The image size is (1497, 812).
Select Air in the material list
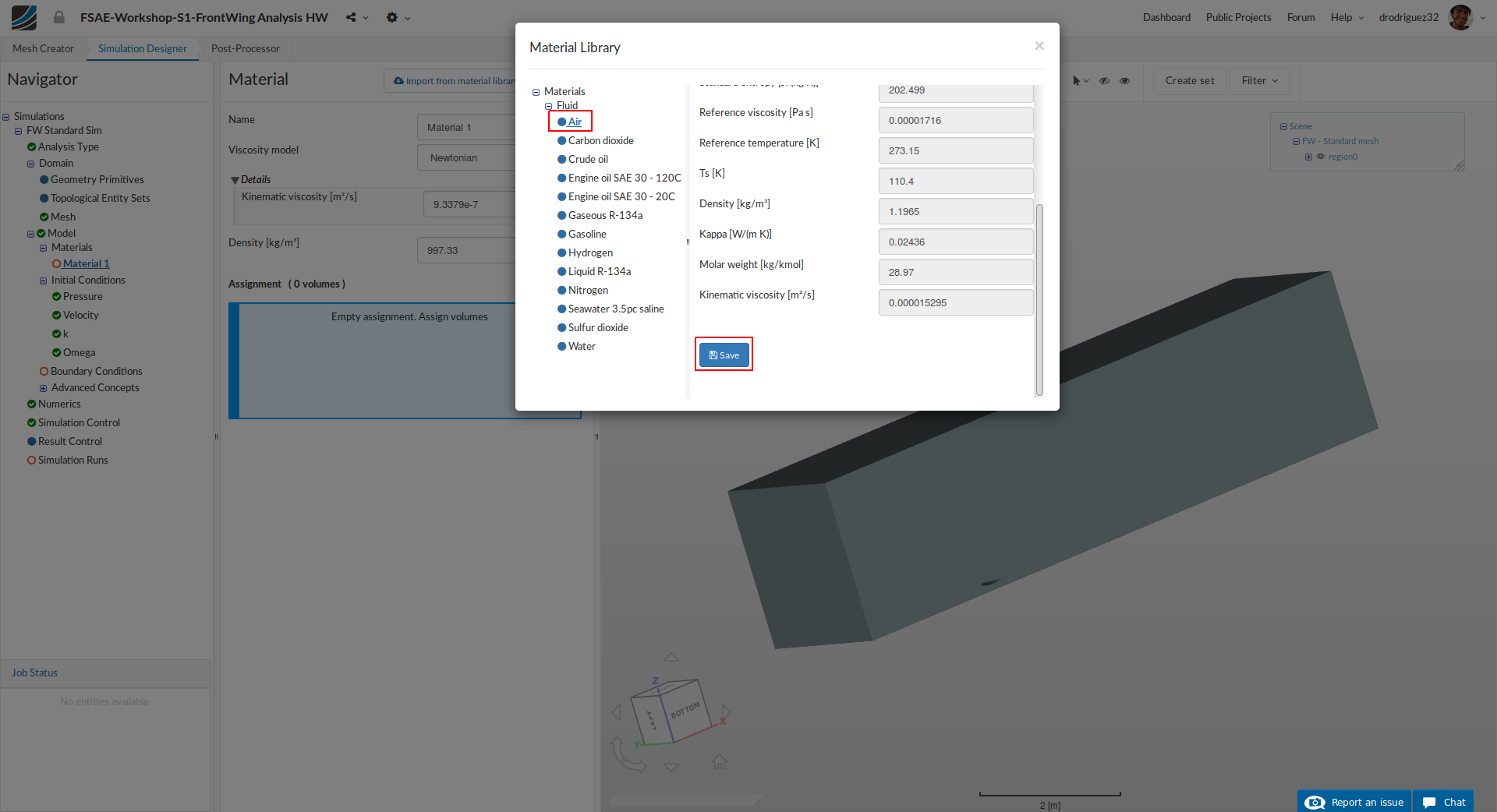click(x=575, y=122)
